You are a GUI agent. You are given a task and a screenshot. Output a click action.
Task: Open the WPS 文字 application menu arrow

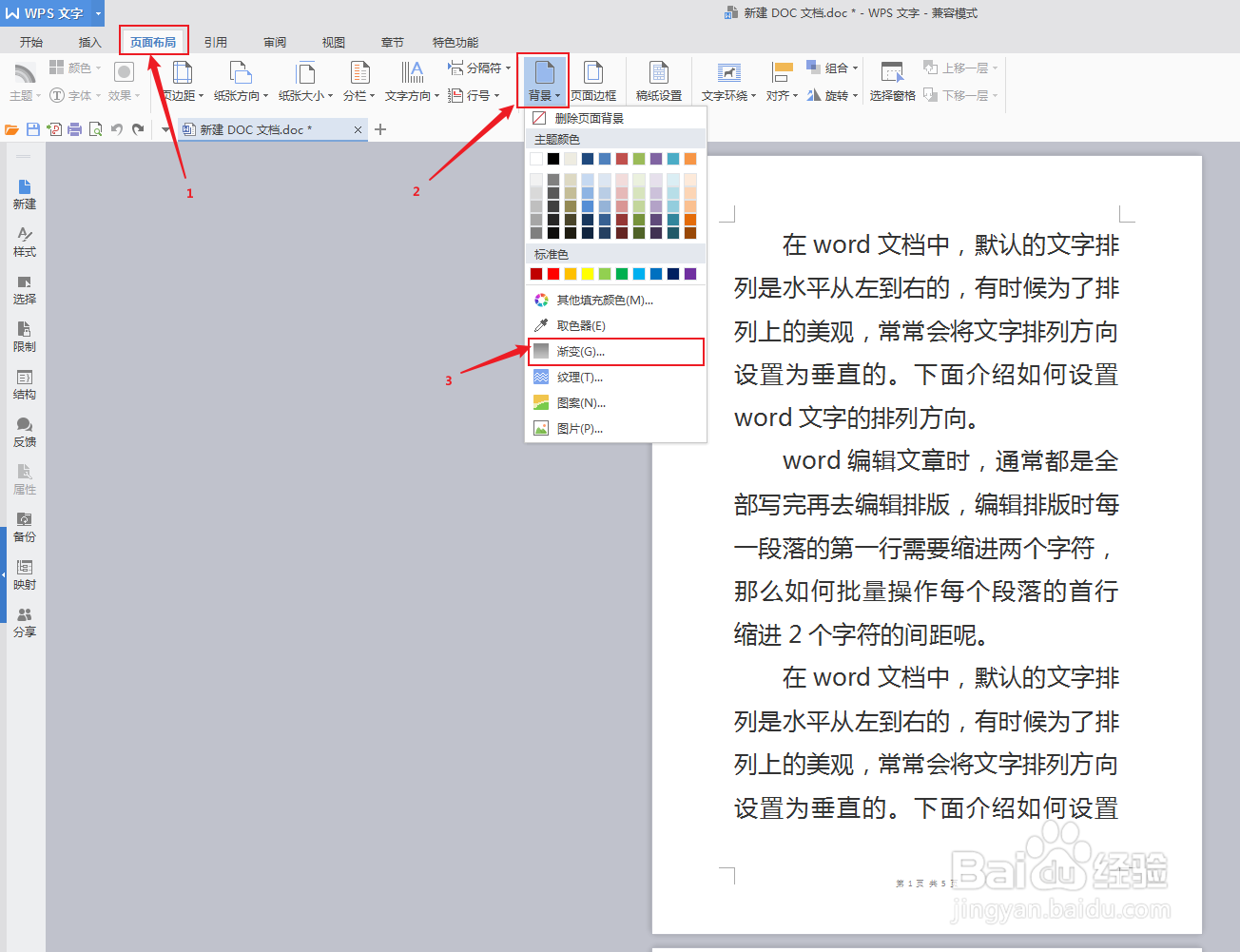click(98, 13)
